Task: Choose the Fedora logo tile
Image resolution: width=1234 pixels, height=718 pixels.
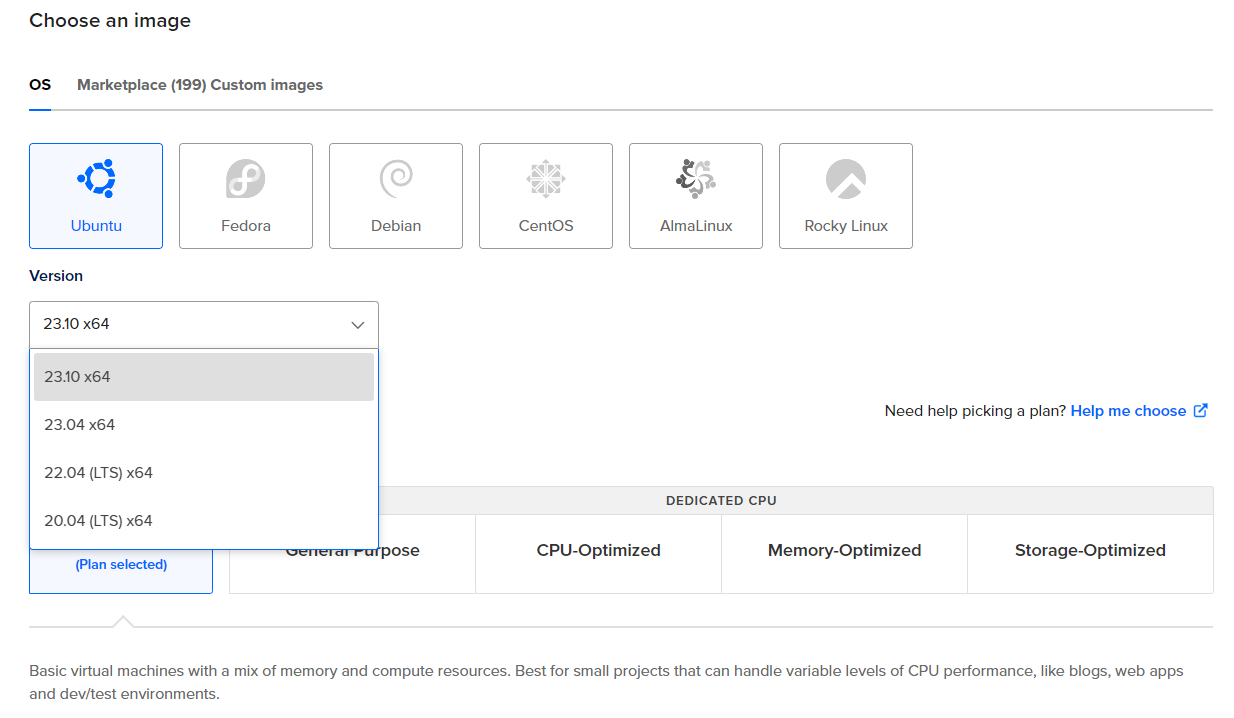Action: (246, 196)
